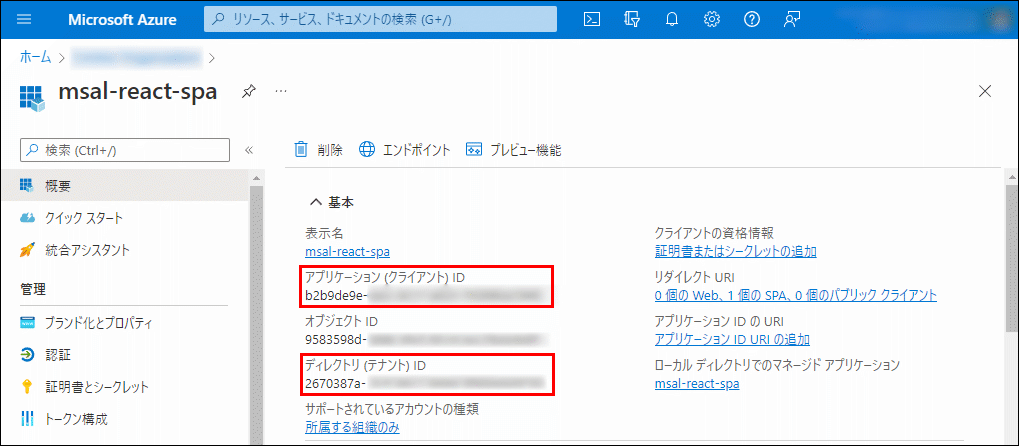The height and width of the screenshot is (446, 1019).
Task: Click the msal-react-spa display name link
Action: [x=348, y=252]
